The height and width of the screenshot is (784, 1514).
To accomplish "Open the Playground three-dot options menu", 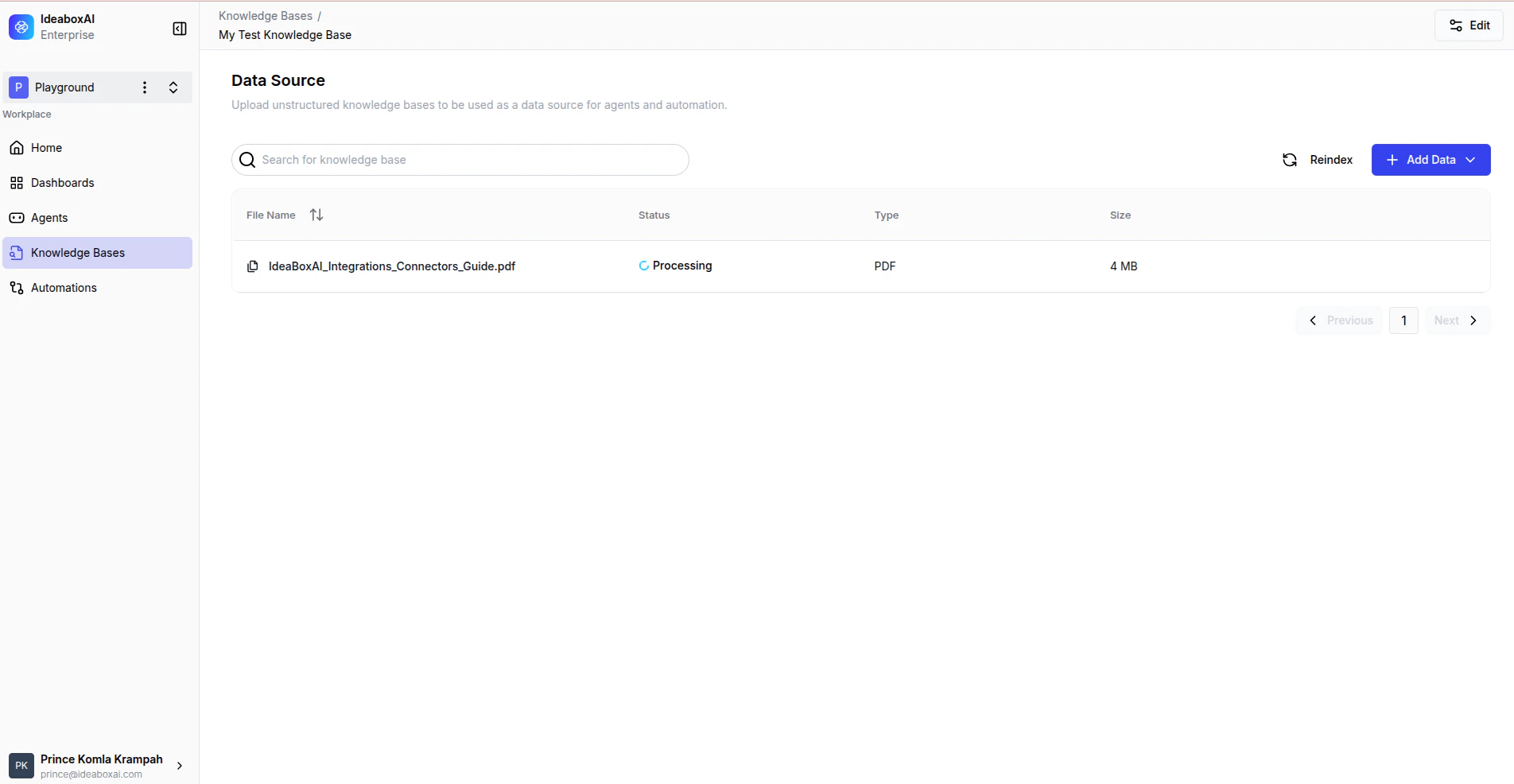I will tap(145, 87).
